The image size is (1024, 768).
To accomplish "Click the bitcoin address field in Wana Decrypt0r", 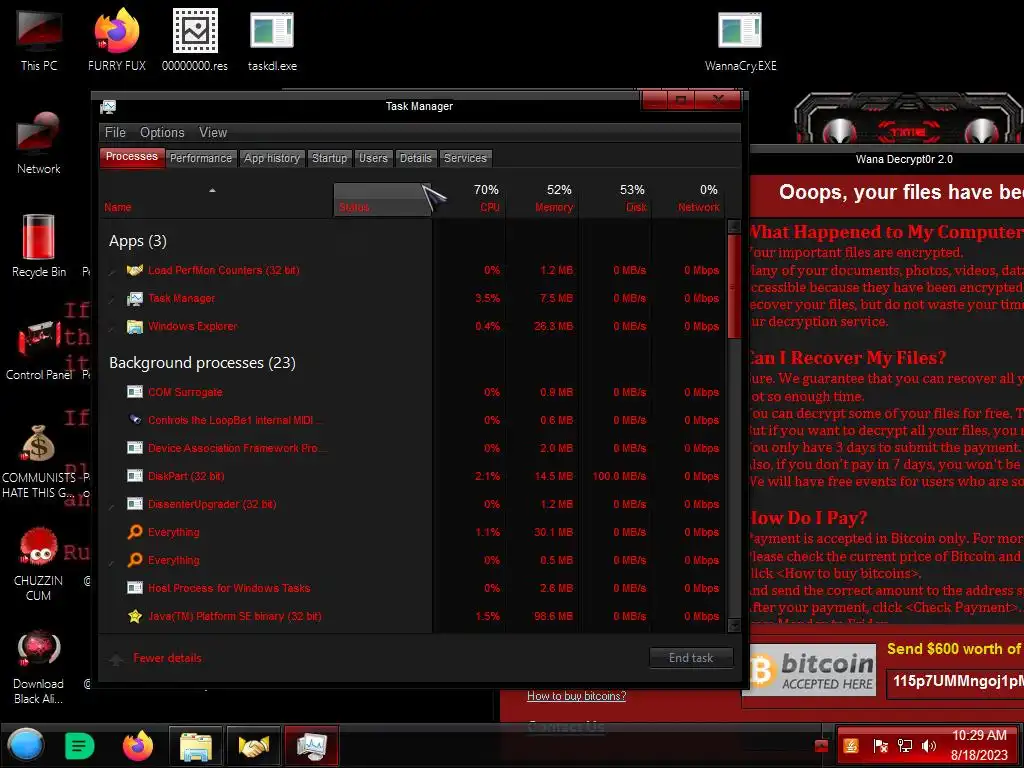I will pos(955,681).
